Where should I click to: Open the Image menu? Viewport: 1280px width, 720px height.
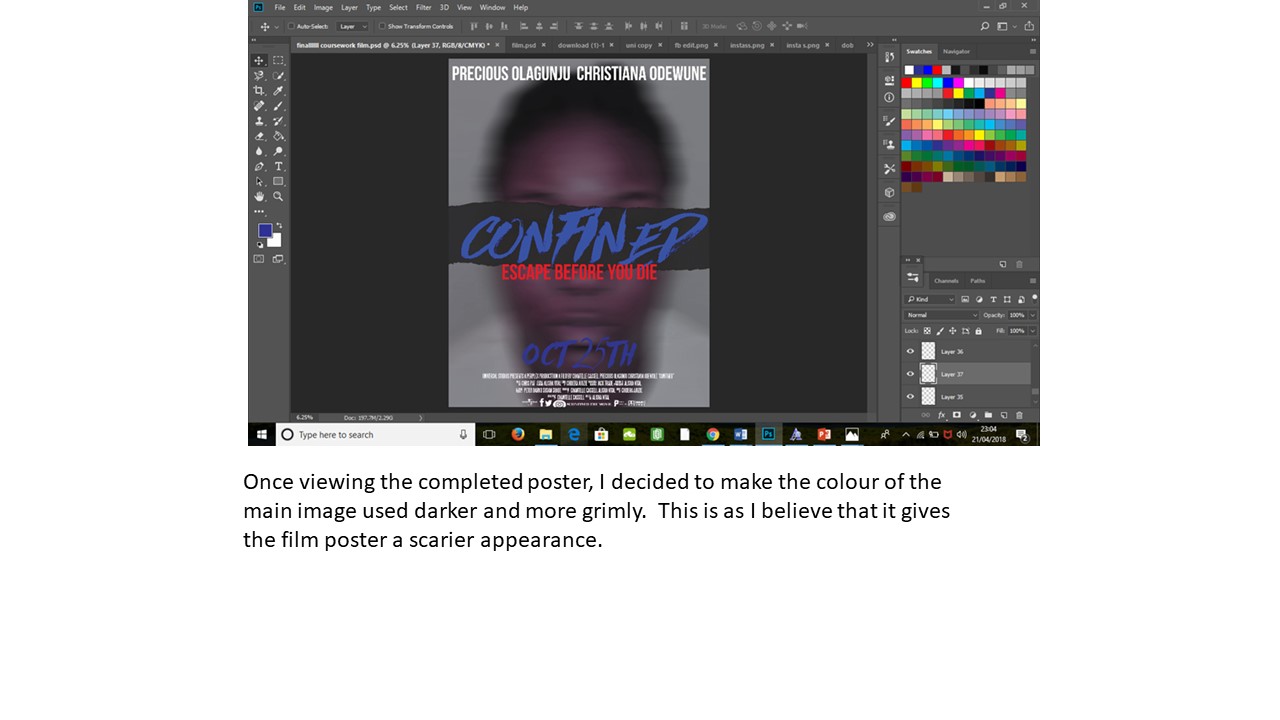tap(323, 7)
